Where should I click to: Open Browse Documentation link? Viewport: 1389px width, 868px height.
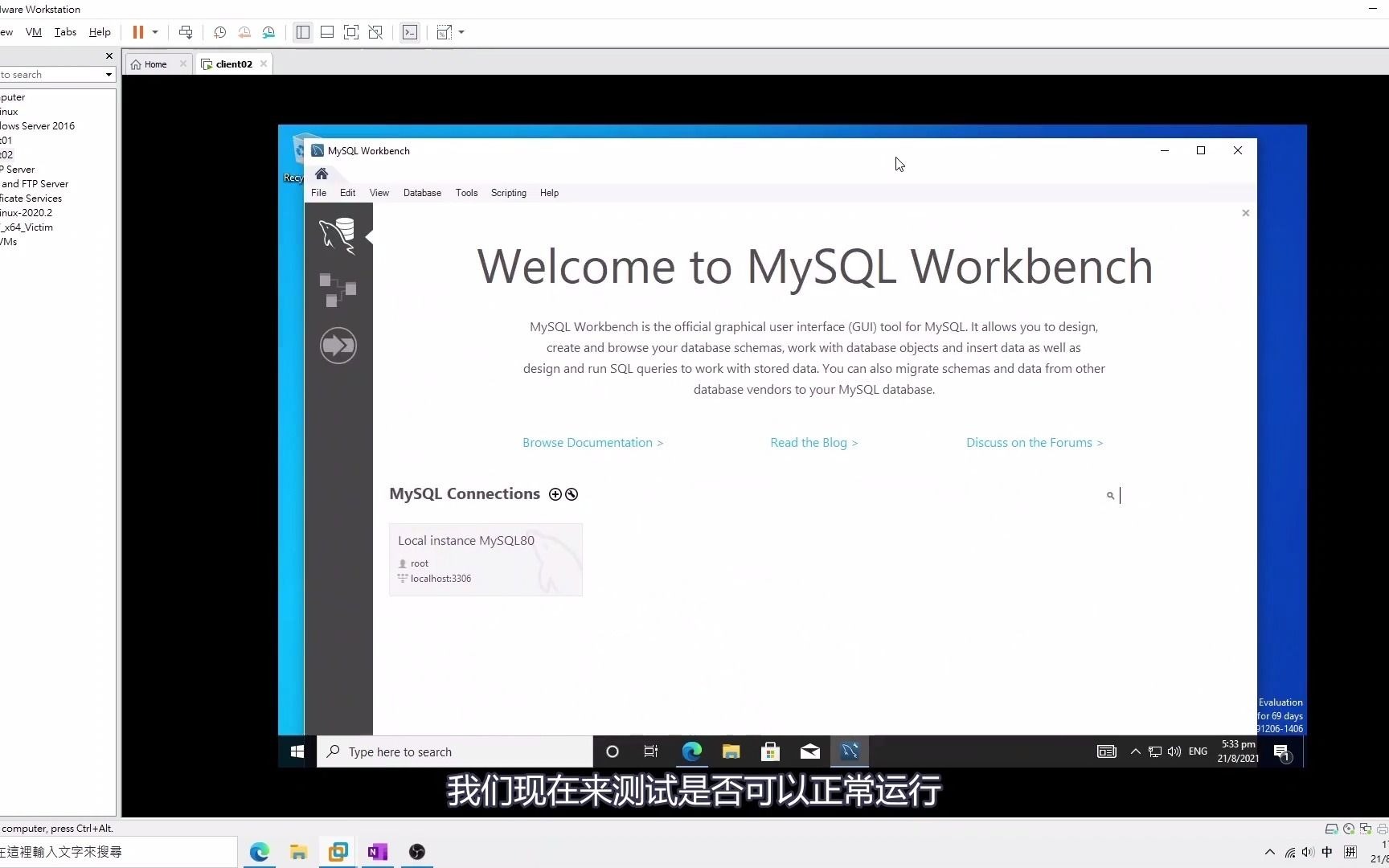pos(592,443)
